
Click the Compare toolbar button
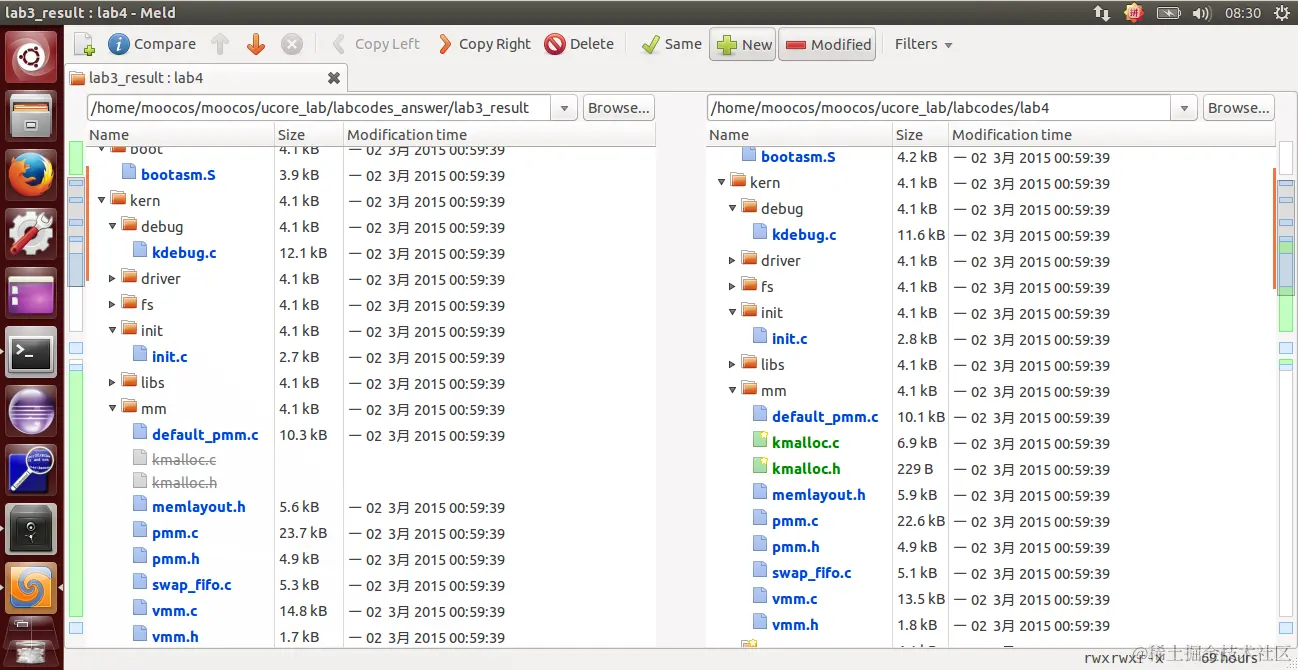pyautogui.click(x=152, y=44)
